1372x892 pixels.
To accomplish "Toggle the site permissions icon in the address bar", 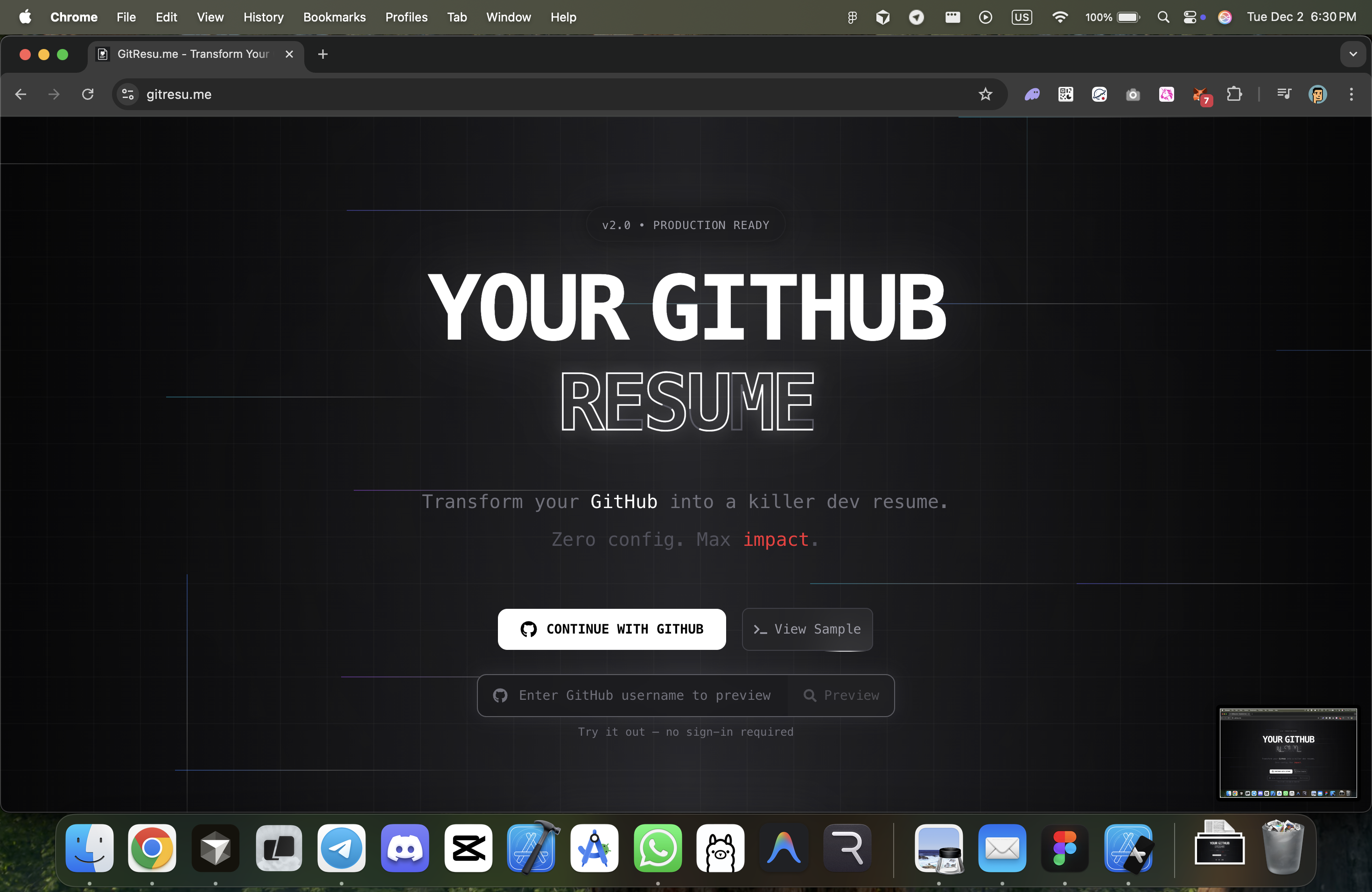I will [127, 95].
